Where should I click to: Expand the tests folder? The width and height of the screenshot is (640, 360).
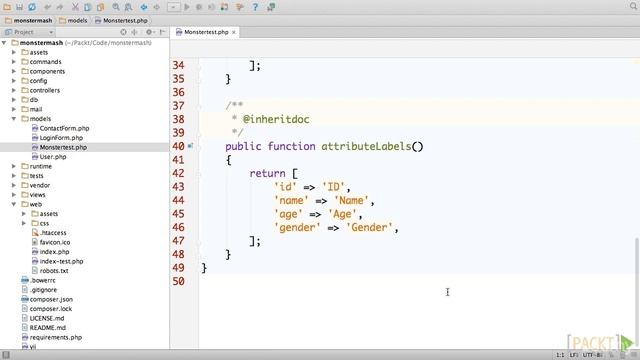[x=14, y=176]
